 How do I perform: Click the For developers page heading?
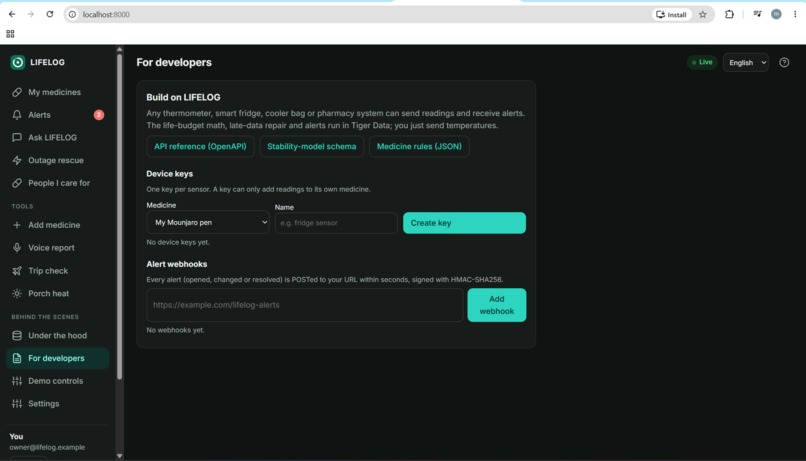[174, 62]
